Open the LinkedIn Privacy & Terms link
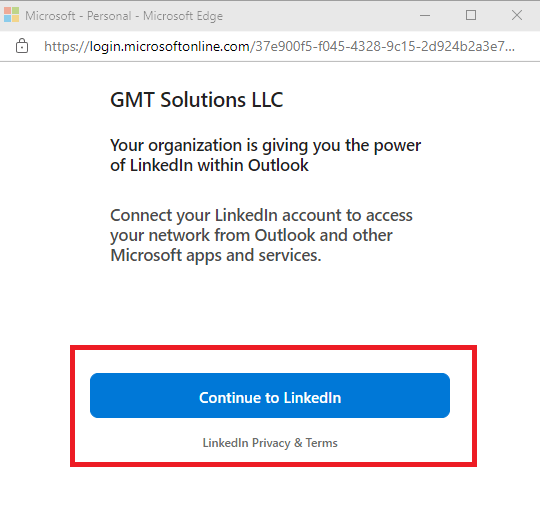The height and width of the screenshot is (508, 540). point(270,443)
